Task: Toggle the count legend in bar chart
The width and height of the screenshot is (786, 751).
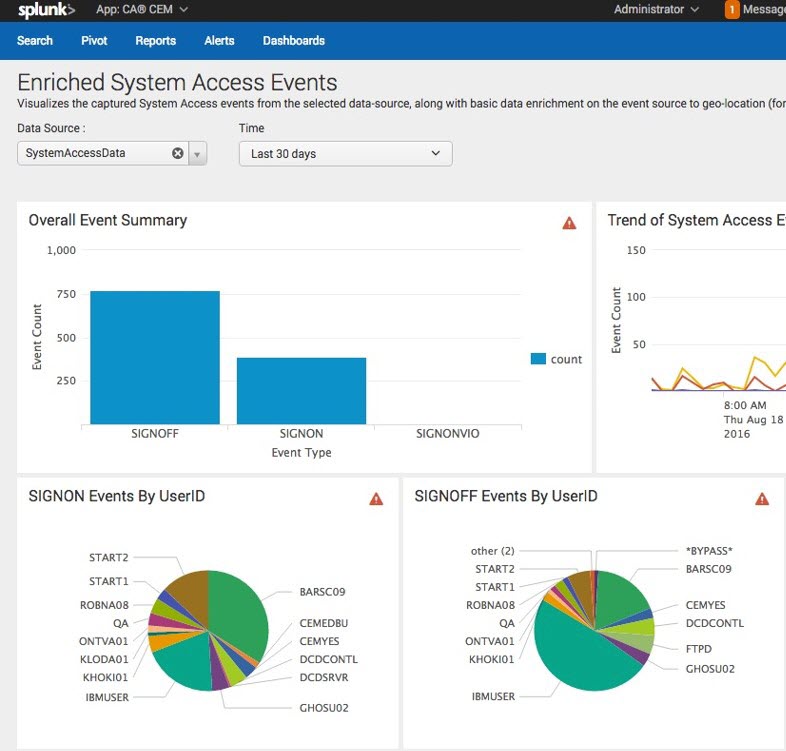Action: tap(556, 359)
